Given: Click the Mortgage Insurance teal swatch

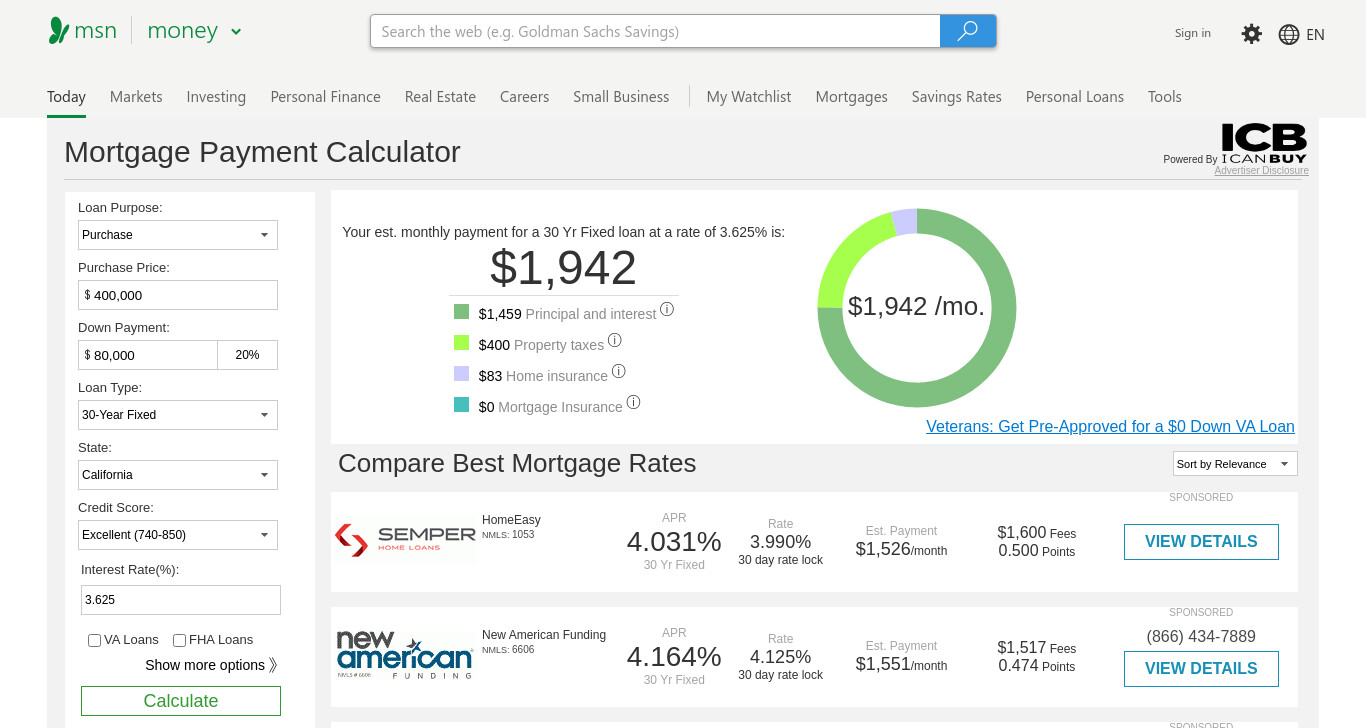Looking at the screenshot, I should [x=461, y=405].
